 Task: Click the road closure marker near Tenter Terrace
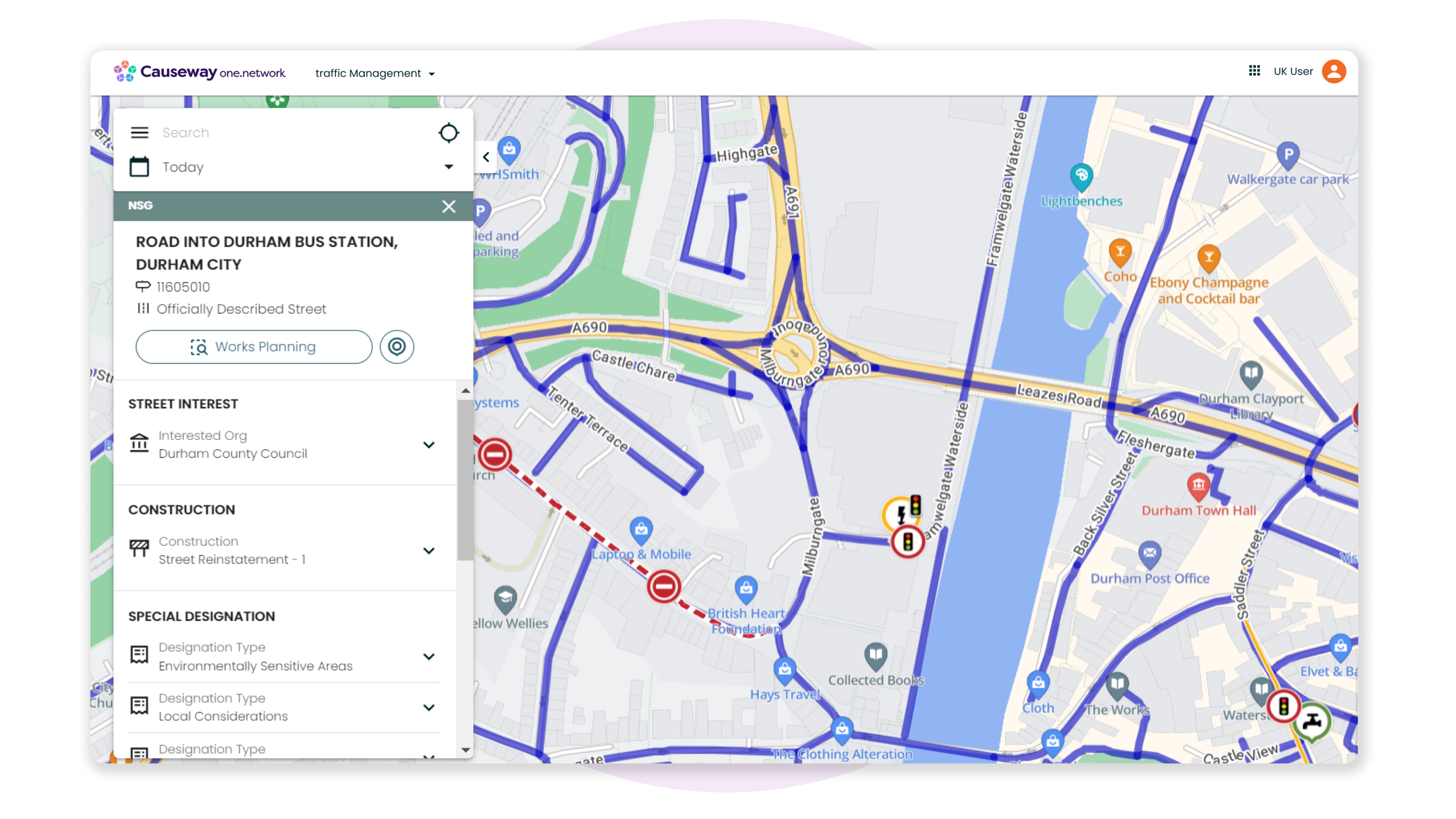click(x=494, y=455)
